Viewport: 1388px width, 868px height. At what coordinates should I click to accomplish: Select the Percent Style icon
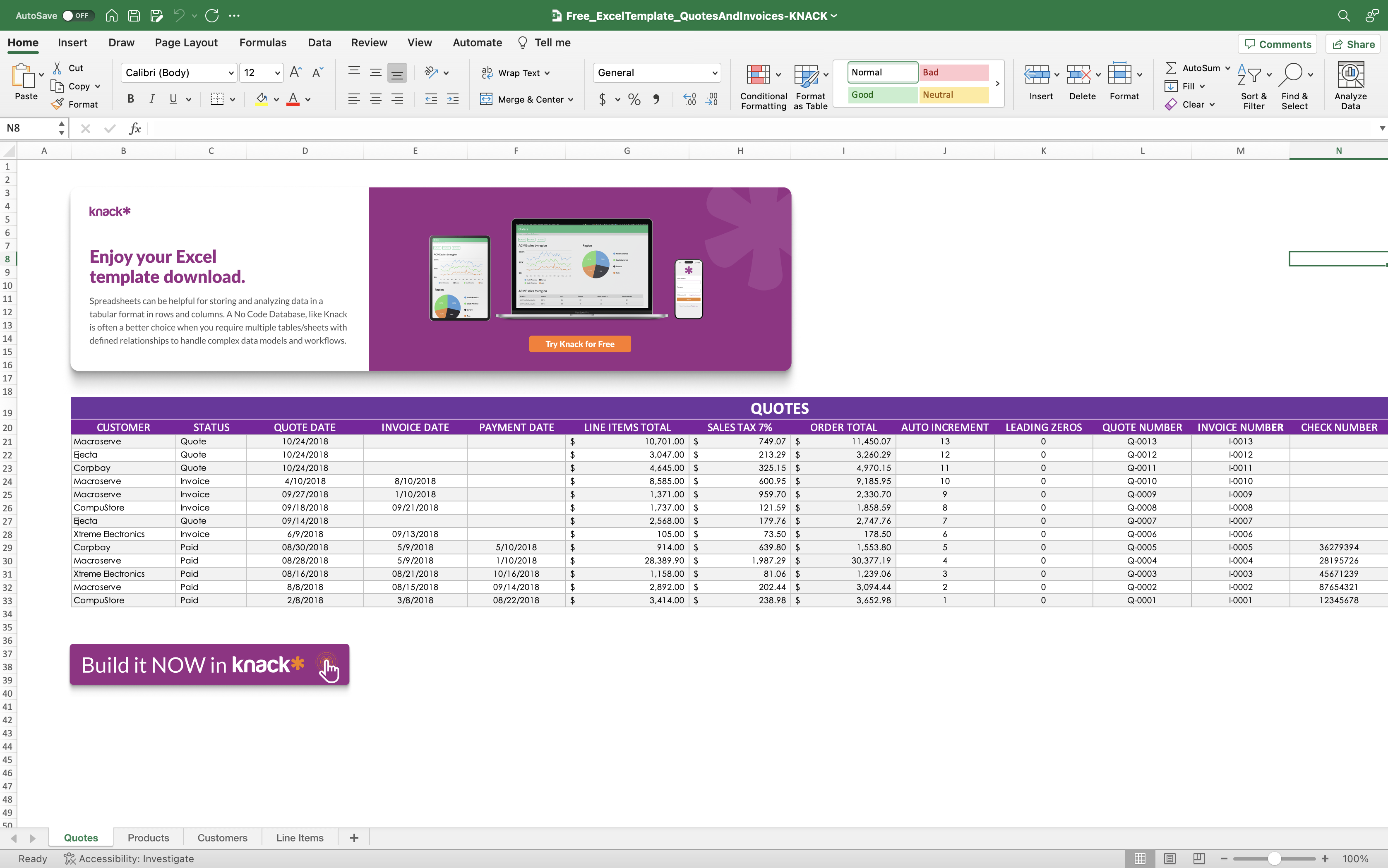point(634,99)
